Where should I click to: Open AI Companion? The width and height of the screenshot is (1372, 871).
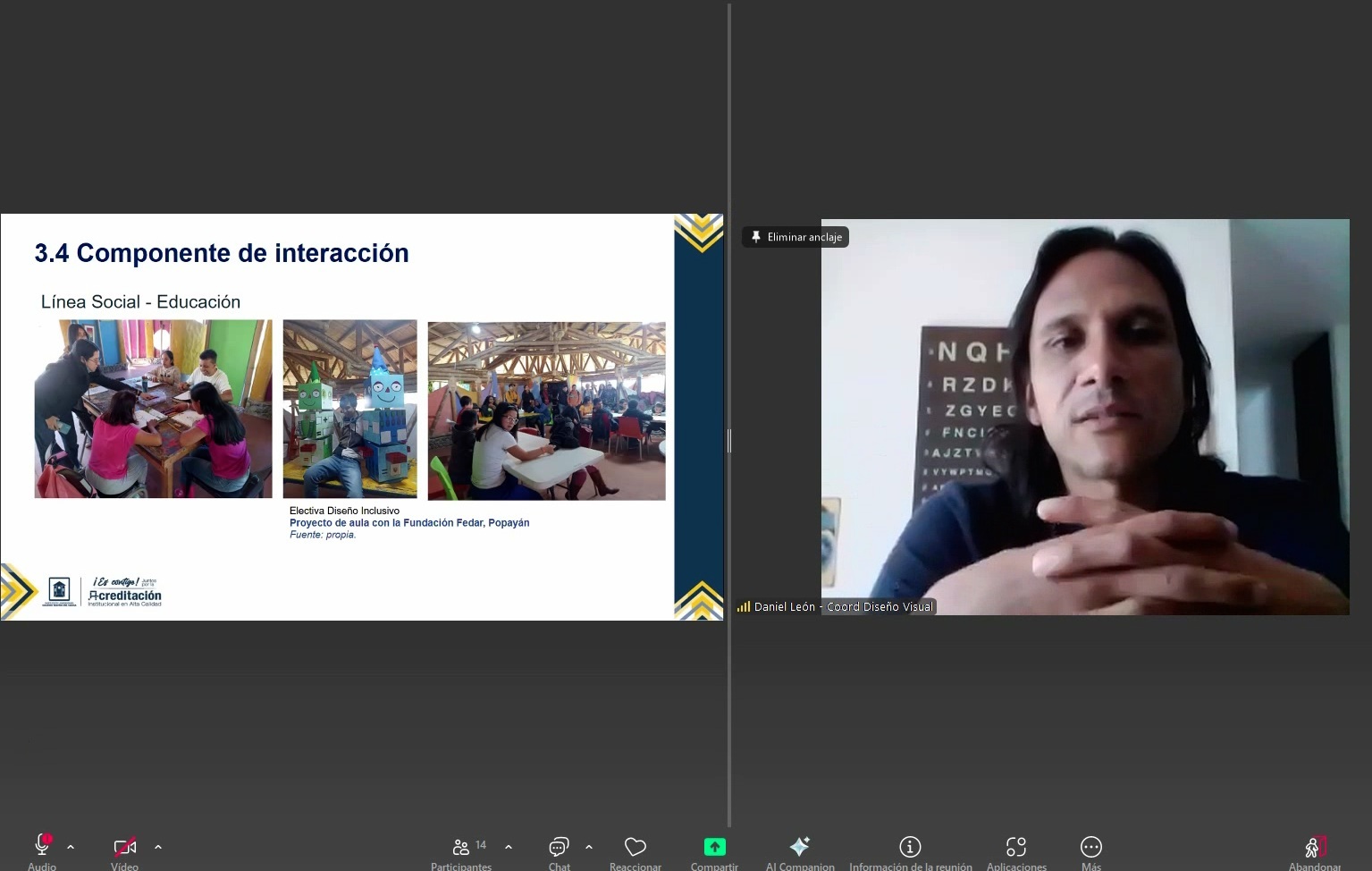[x=800, y=851]
